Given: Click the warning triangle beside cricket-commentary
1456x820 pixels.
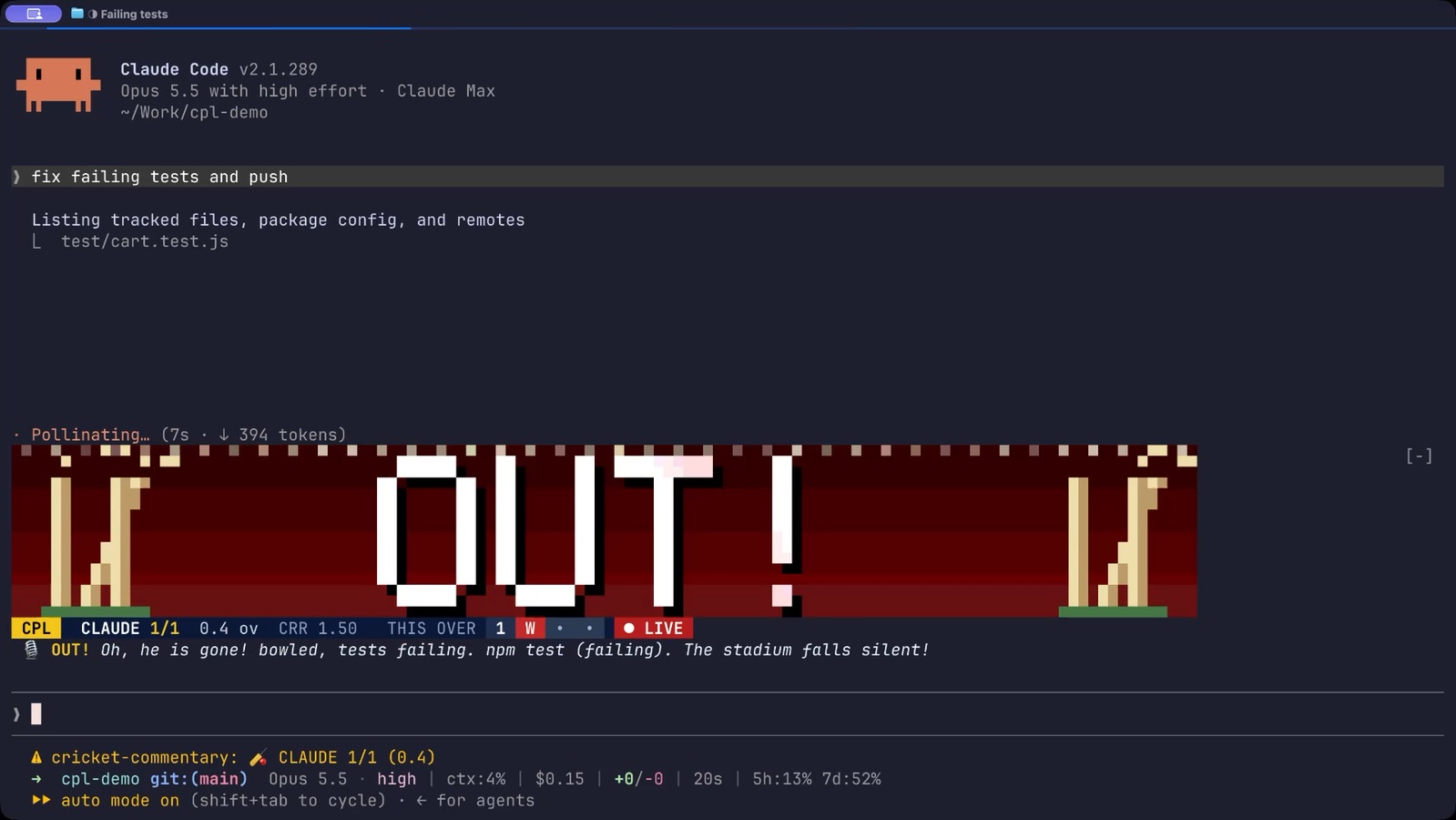Looking at the screenshot, I should click(x=36, y=758).
